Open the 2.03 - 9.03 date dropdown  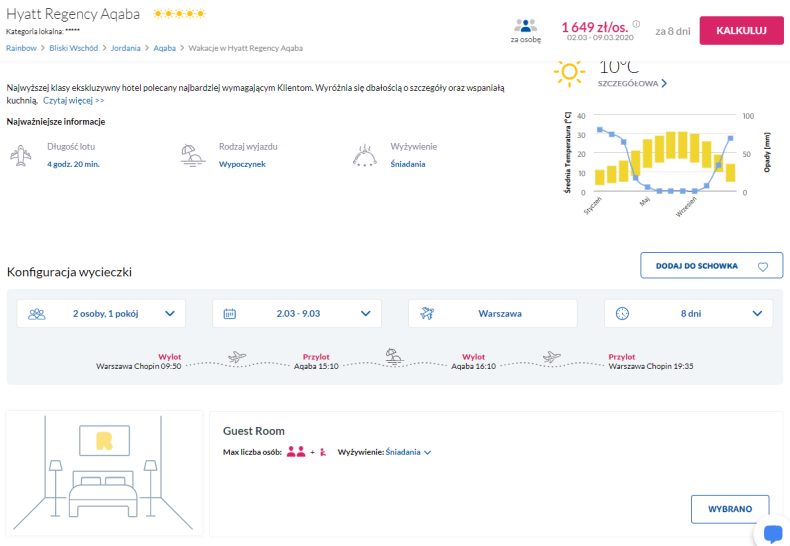[297, 313]
